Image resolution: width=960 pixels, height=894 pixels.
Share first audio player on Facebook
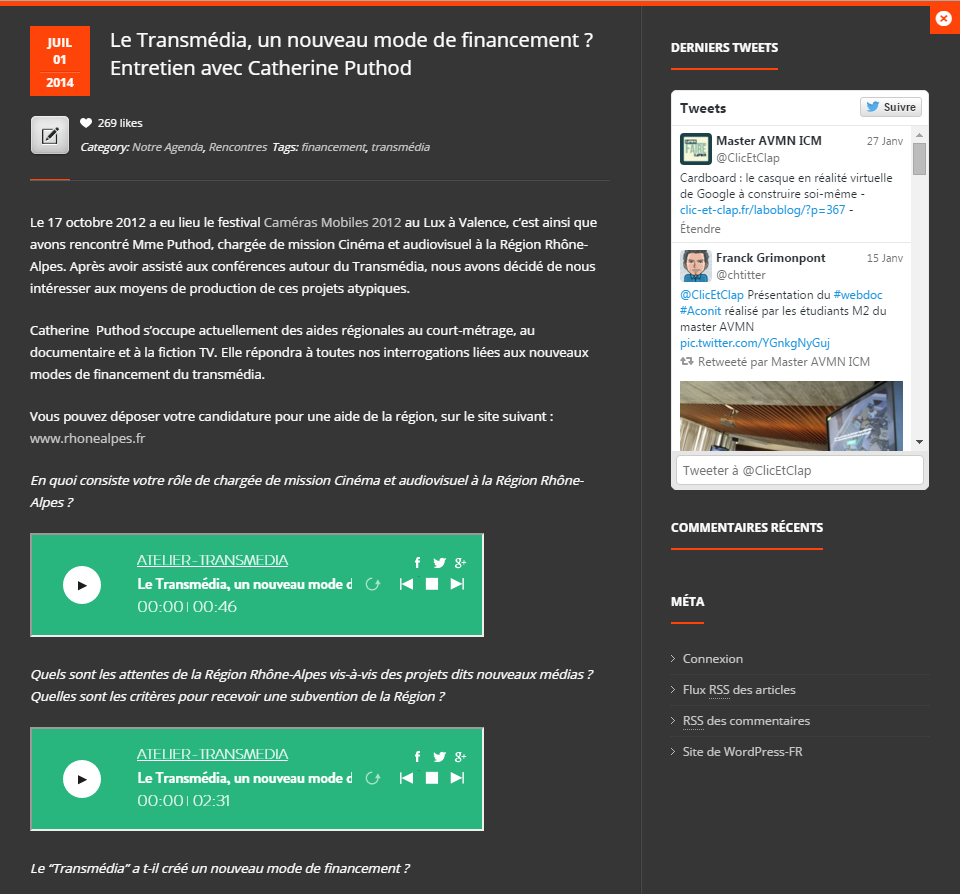(417, 563)
